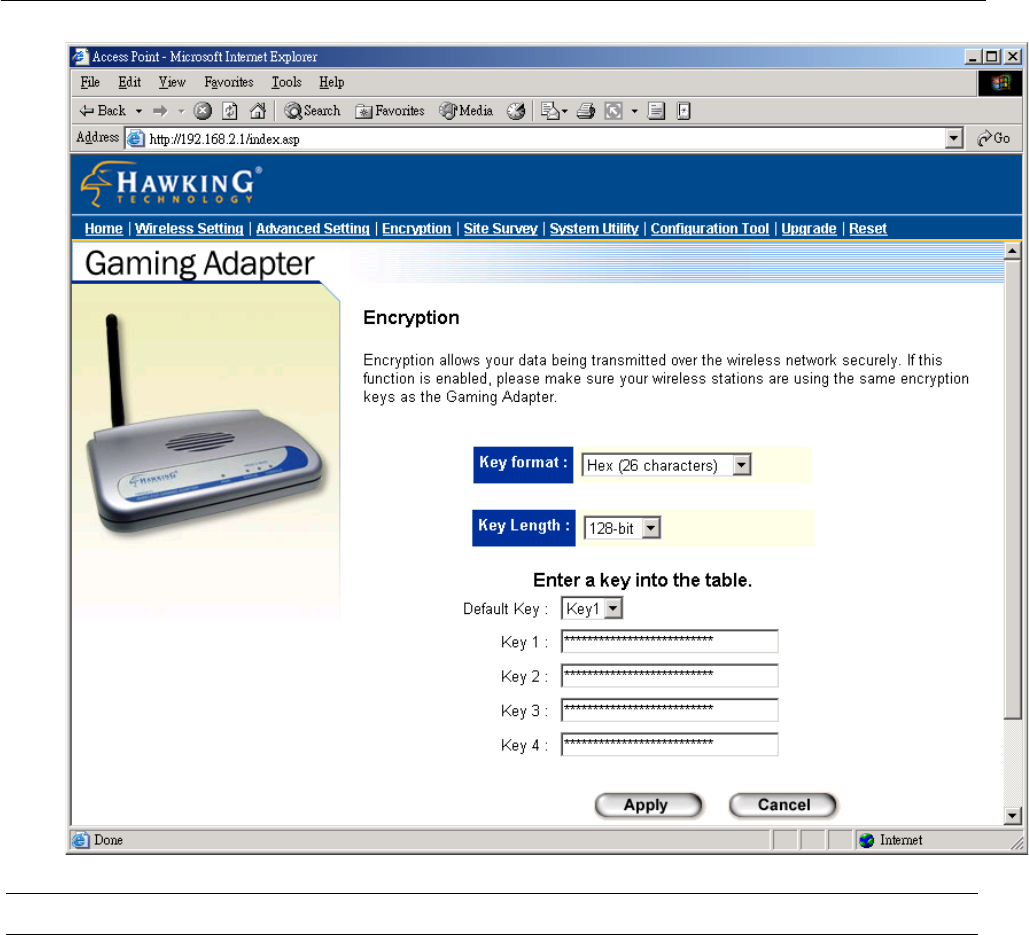The image size is (1029, 935).
Task: Click the Discuss page toolbar icon
Action: [656, 111]
